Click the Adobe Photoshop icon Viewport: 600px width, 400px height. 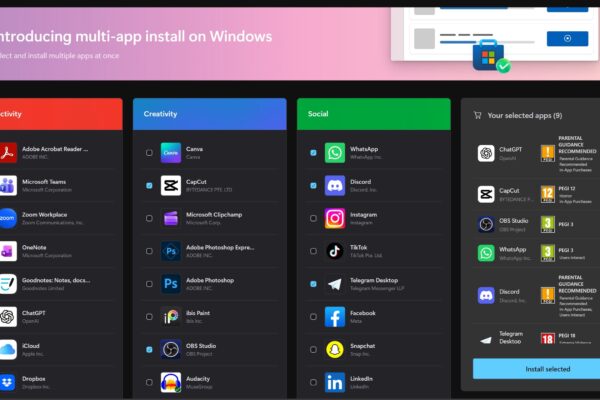pos(171,284)
